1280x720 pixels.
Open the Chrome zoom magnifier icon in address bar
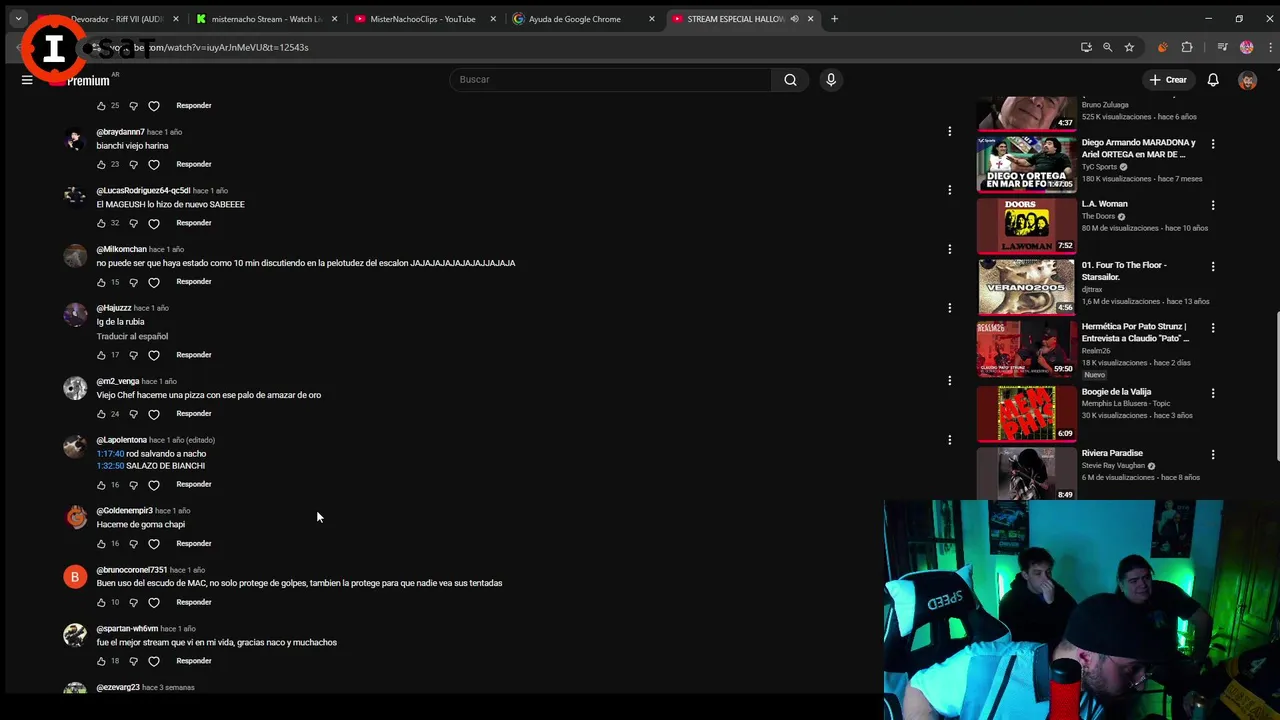1107,47
